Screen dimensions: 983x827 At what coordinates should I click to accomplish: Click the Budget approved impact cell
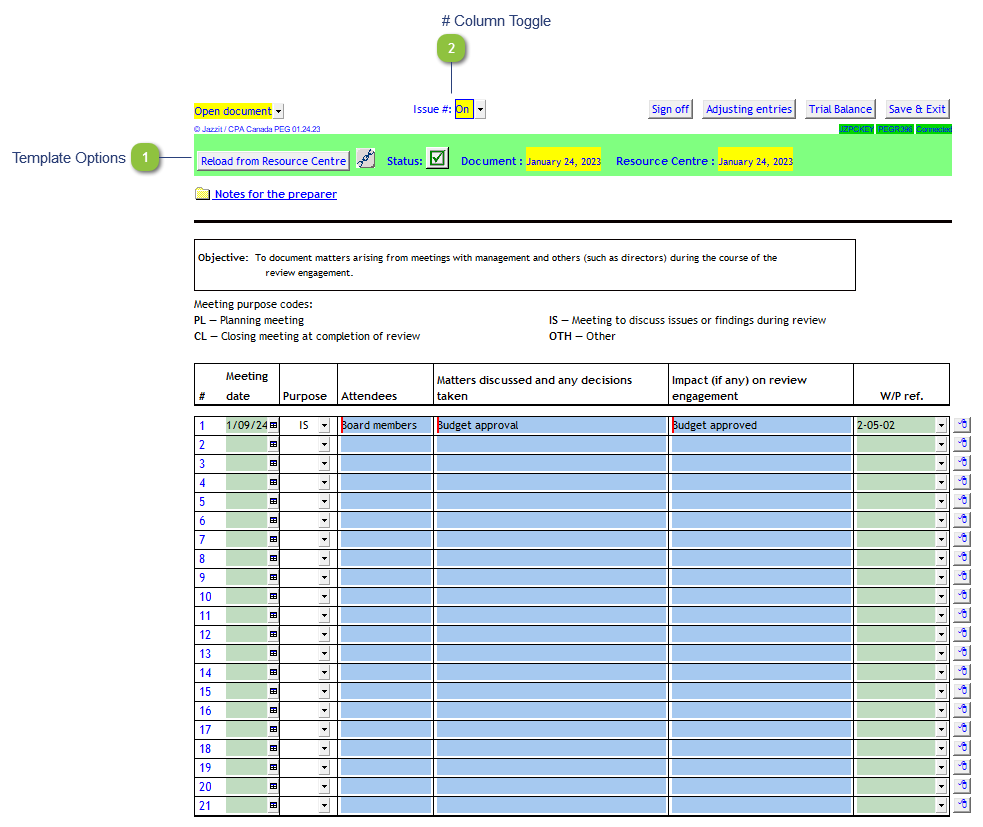761,425
